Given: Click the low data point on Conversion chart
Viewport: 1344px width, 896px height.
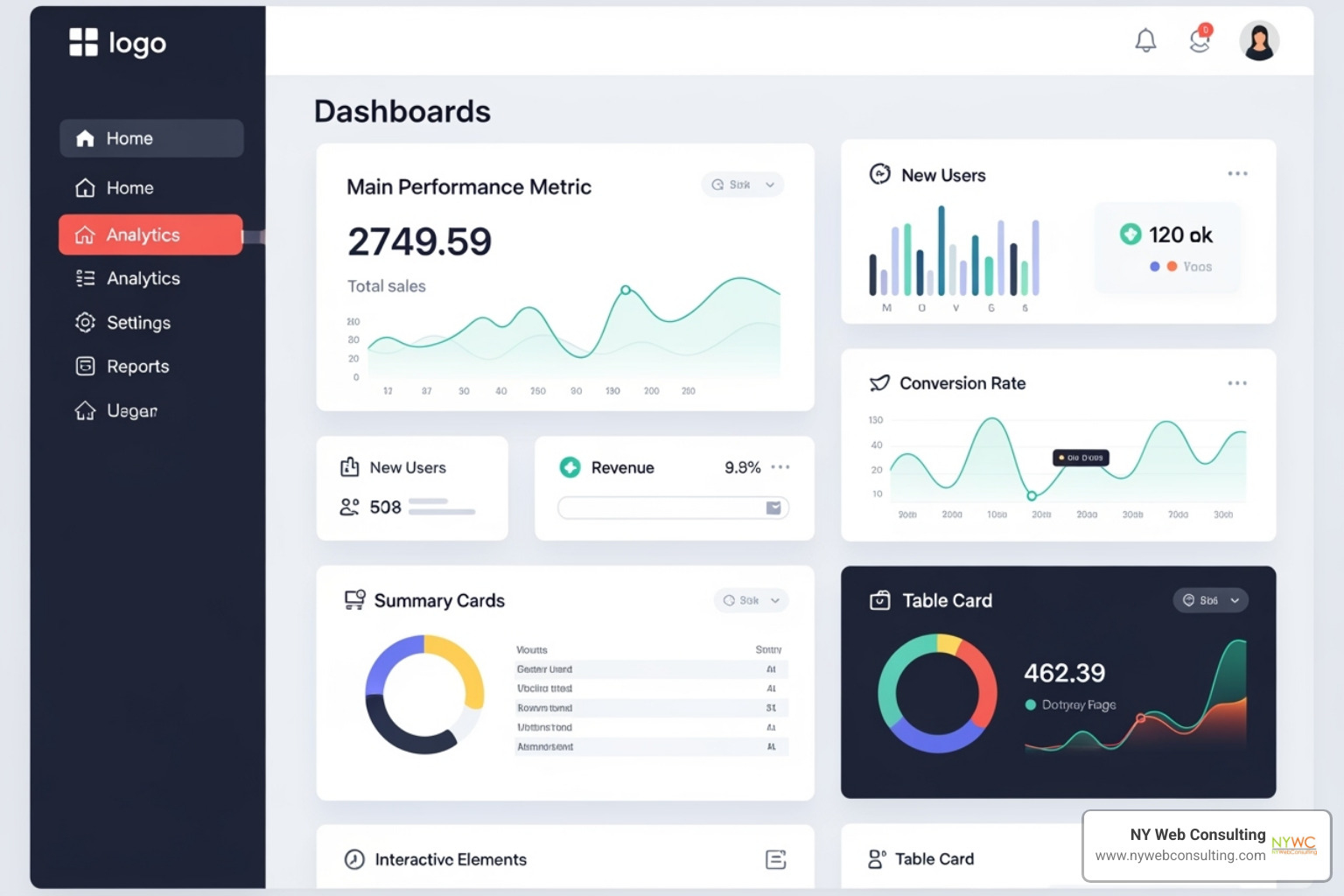Looking at the screenshot, I should pos(1032,496).
